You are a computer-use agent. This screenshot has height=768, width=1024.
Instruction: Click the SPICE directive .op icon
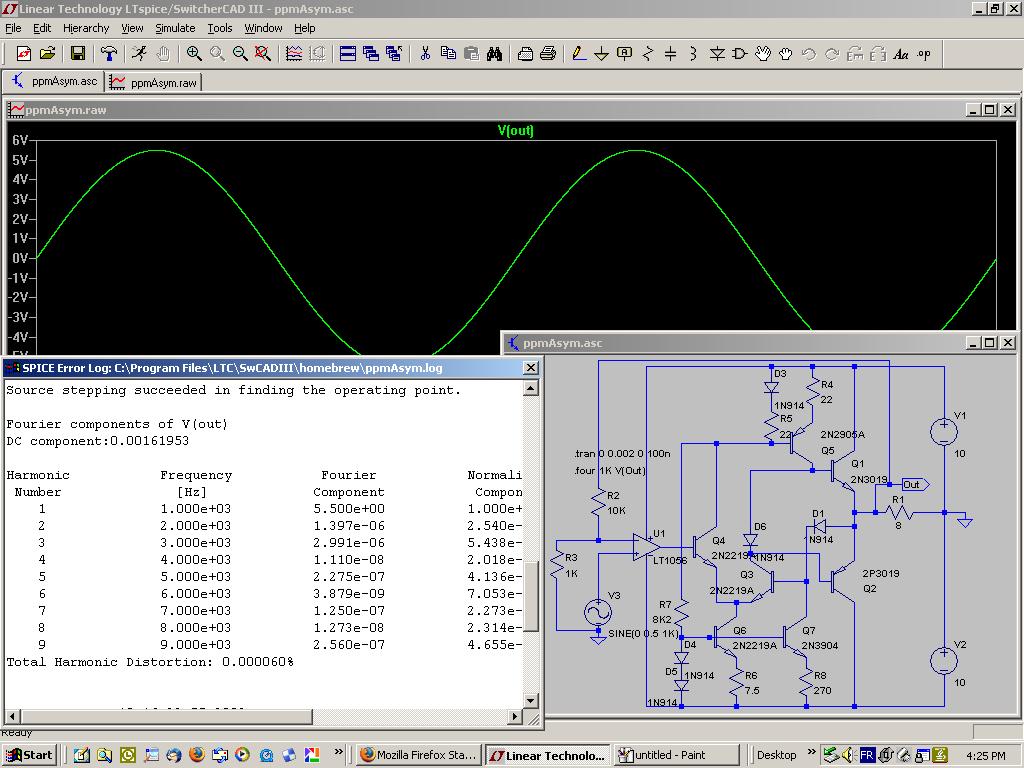(924, 54)
